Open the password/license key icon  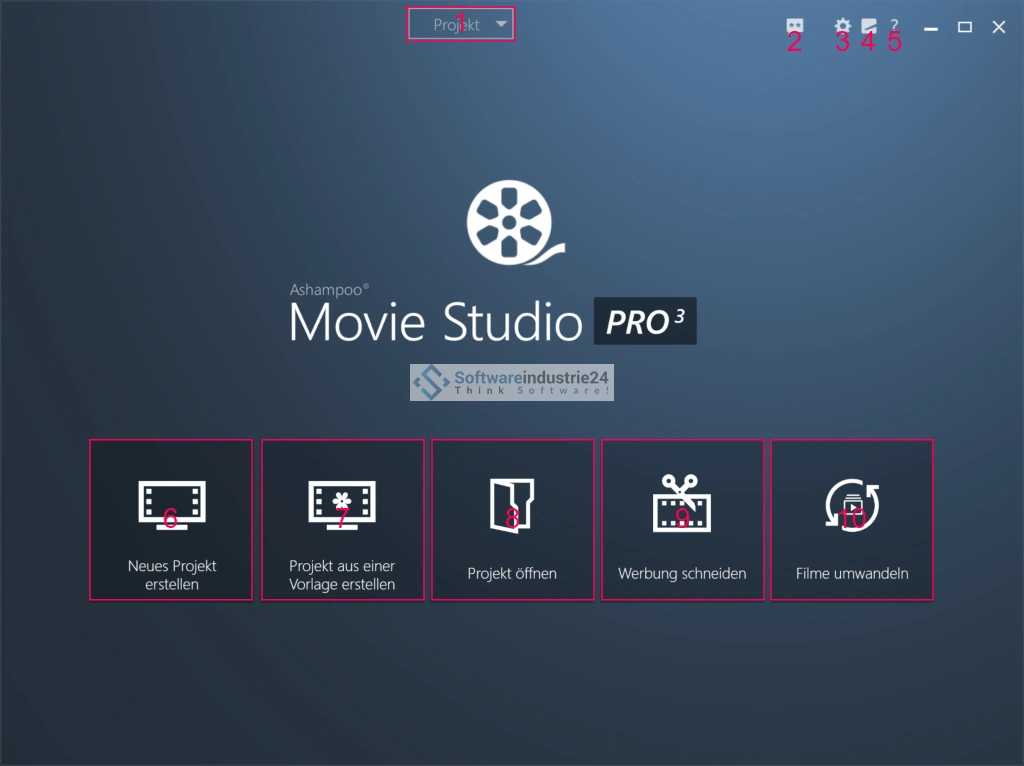click(795, 27)
